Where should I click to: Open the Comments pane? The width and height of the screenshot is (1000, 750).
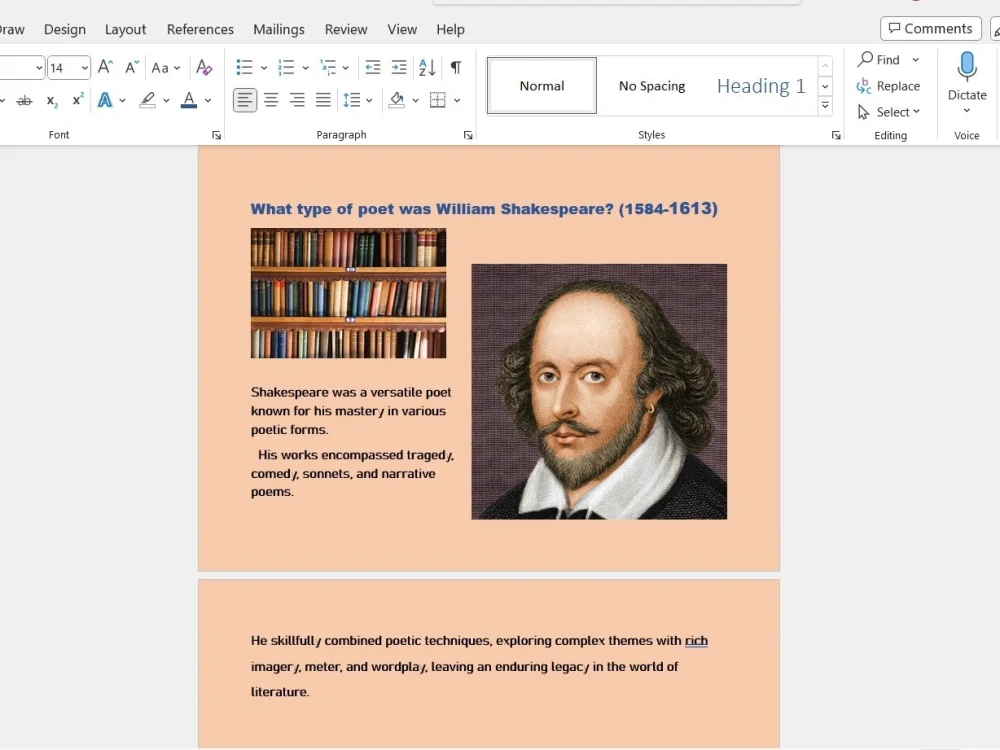tap(930, 29)
